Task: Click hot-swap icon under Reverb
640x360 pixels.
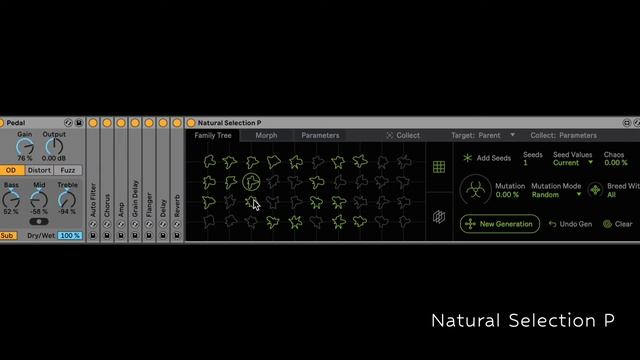Action: pyautogui.click(x=177, y=224)
